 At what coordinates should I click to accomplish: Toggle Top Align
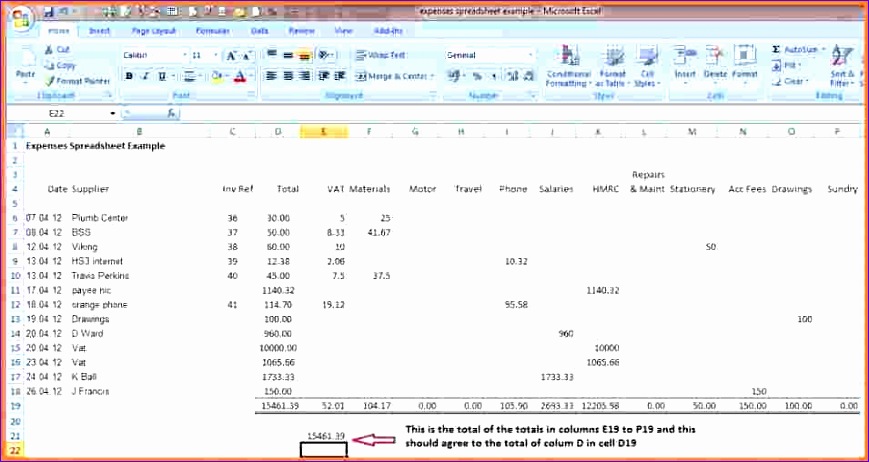click(x=272, y=55)
